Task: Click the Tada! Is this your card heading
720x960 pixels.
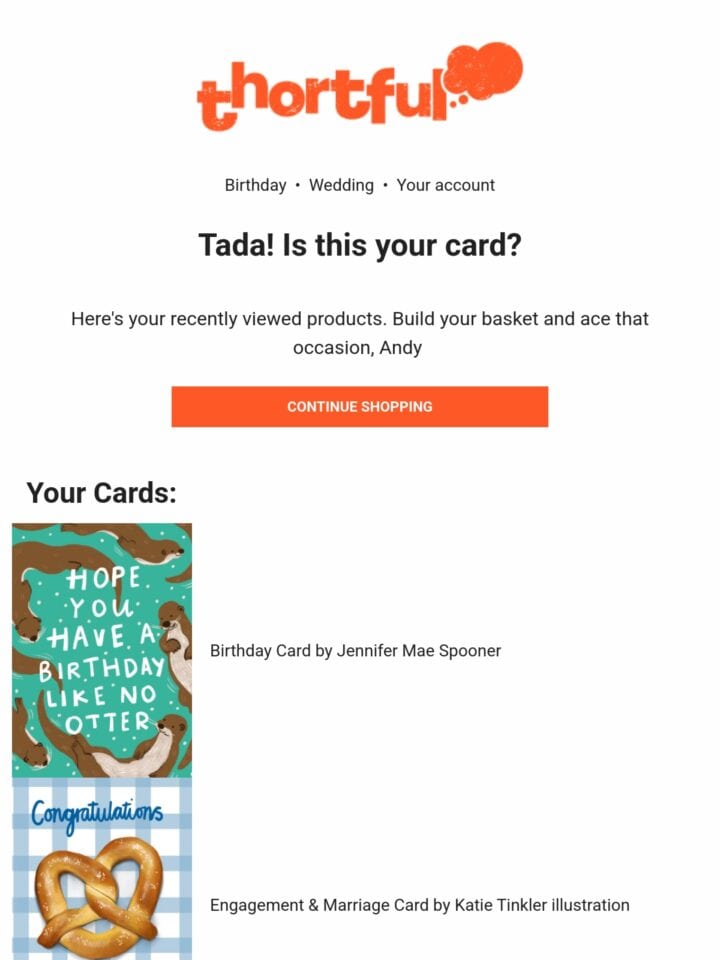Action: (x=360, y=246)
